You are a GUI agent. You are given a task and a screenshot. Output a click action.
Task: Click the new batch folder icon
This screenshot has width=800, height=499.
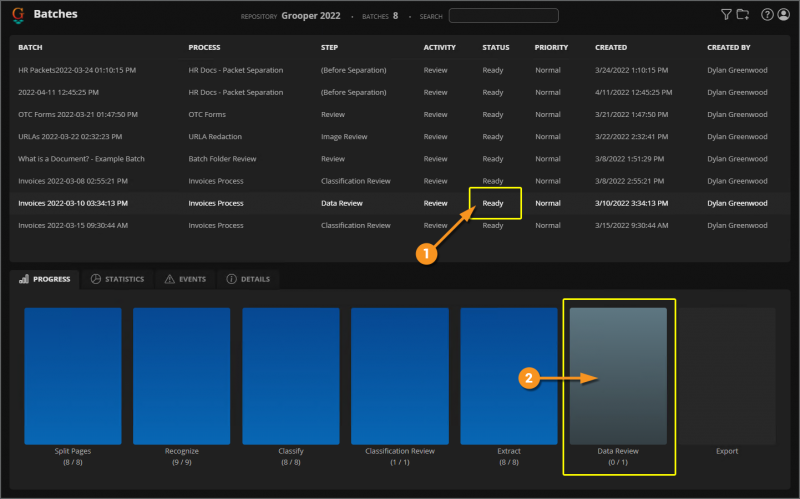tap(742, 15)
